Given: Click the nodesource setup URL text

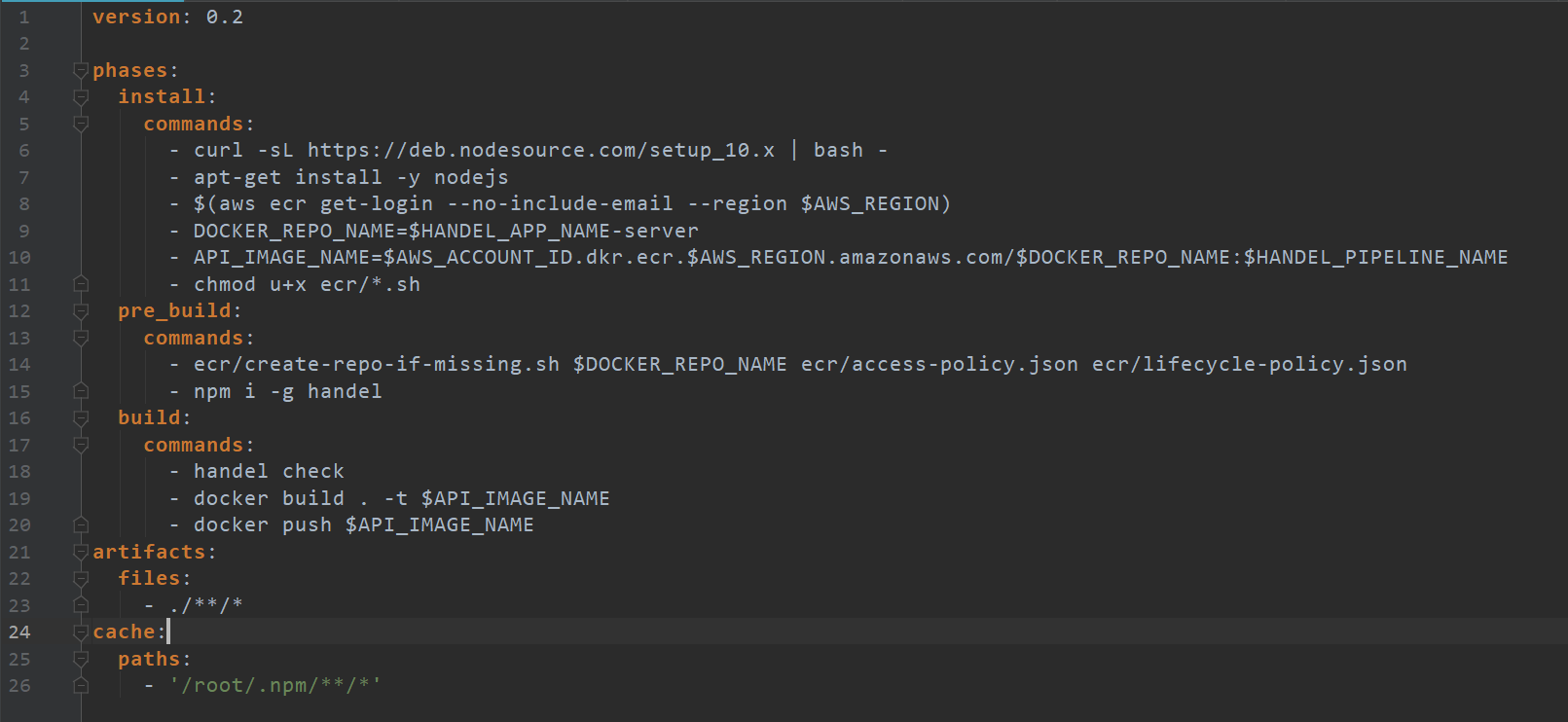Looking at the screenshot, I should [x=541, y=151].
